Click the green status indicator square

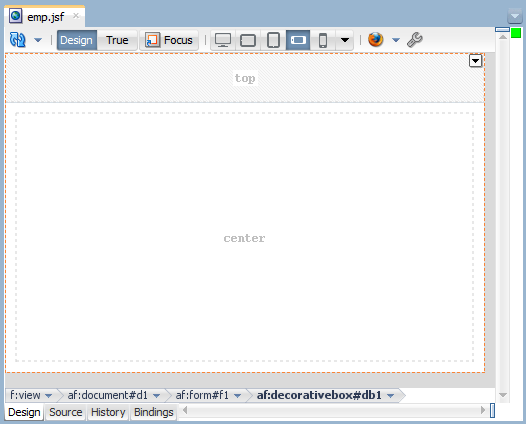(516, 33)
